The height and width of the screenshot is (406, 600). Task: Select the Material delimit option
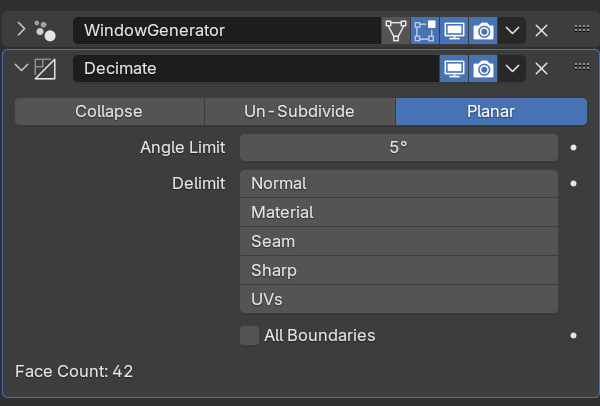pyautogui.click(x=399, y=212)
